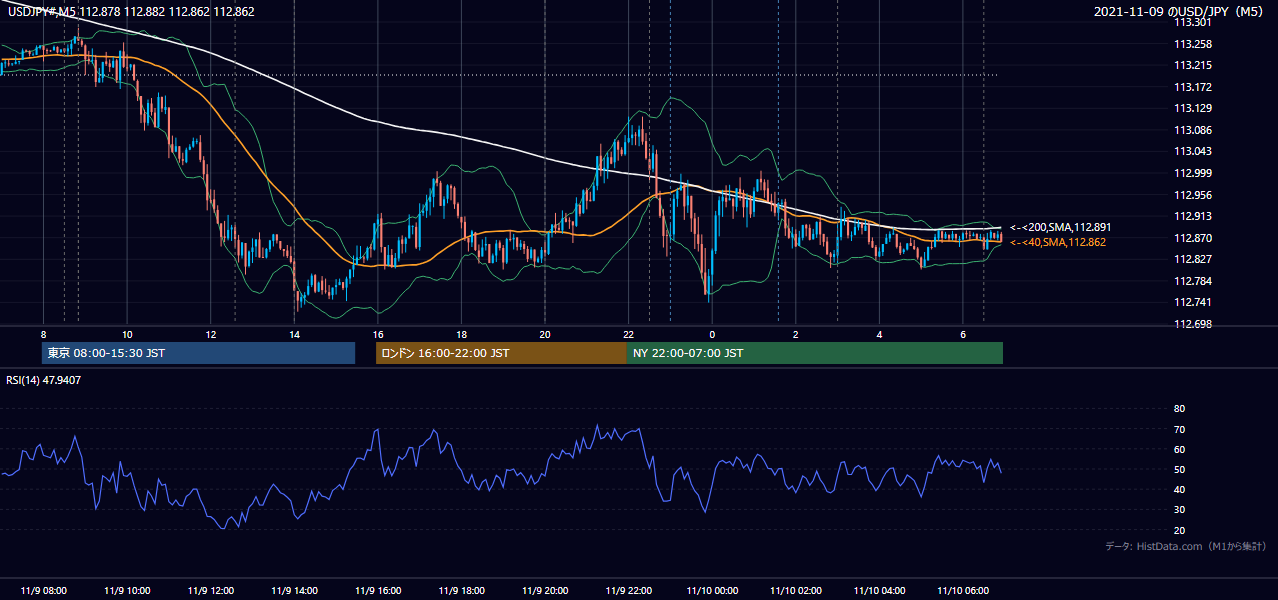Click the 11/9 08:00 time label

point(43,590)
